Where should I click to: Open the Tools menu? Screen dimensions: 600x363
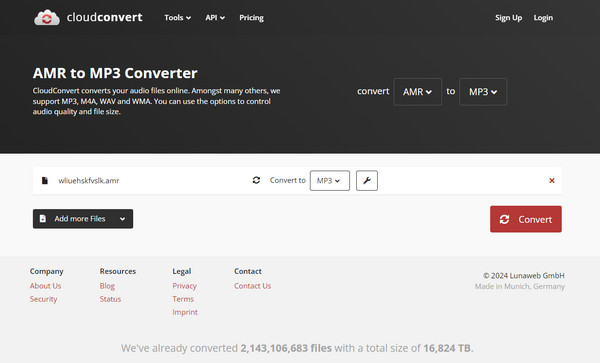tap(178, 18)
